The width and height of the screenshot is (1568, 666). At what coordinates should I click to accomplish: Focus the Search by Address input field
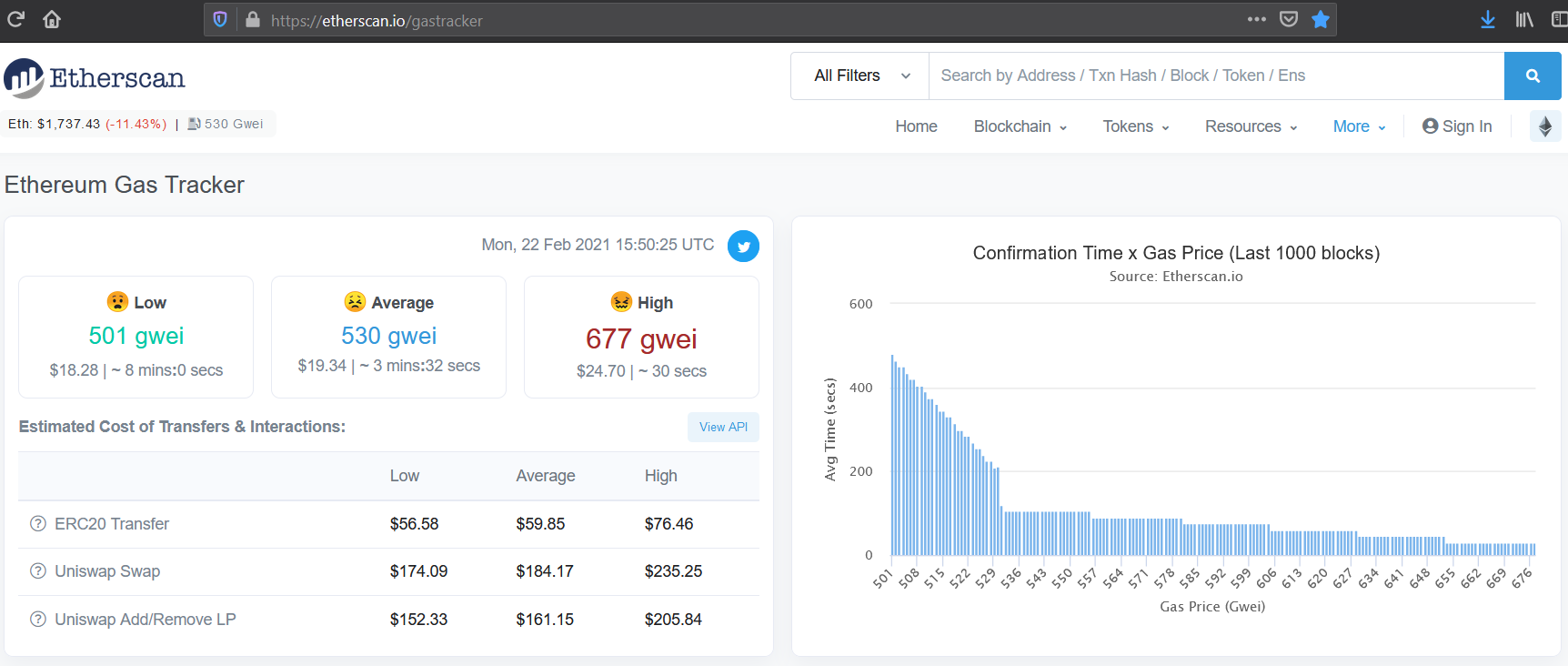[1217, 76]
